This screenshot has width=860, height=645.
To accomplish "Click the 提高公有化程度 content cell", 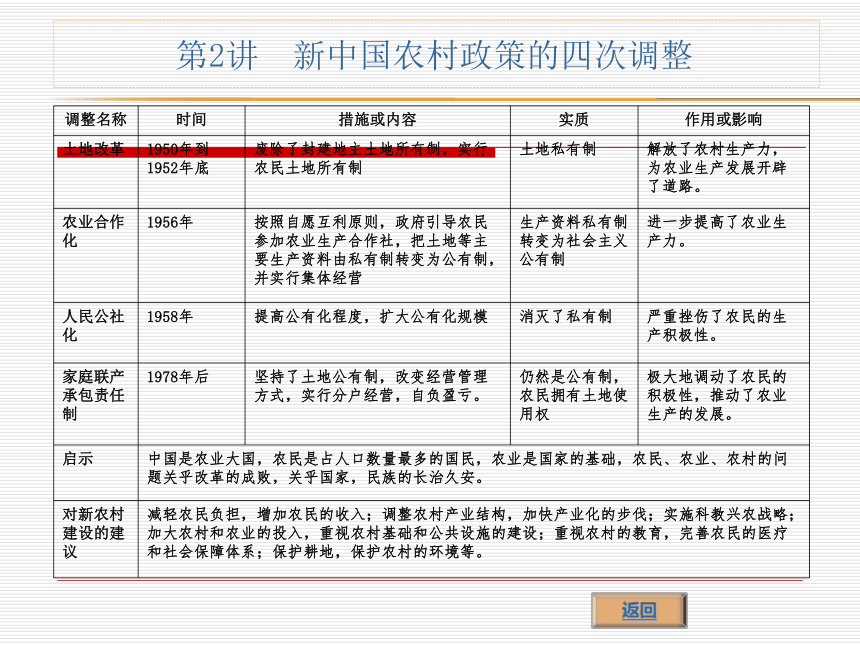I will (x=377, y=332).
